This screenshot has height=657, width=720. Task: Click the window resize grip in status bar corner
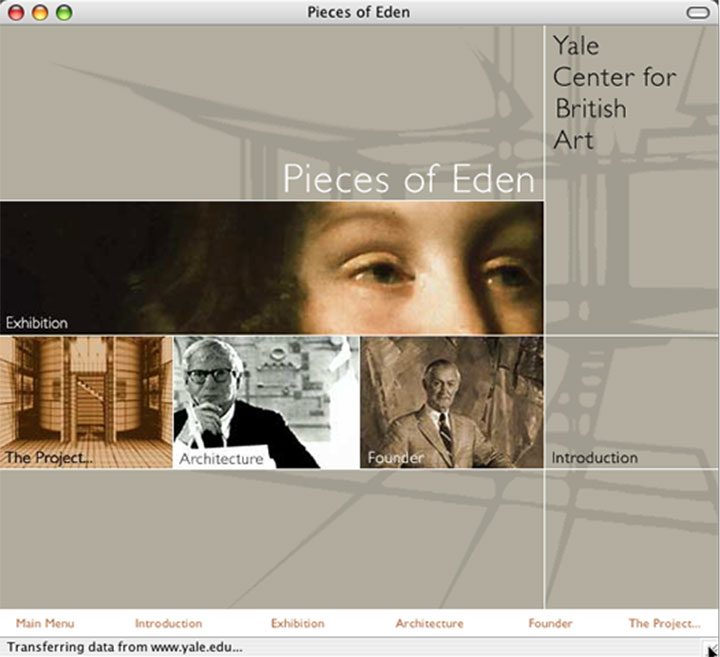pyautogui.click(x=711, y=649)
